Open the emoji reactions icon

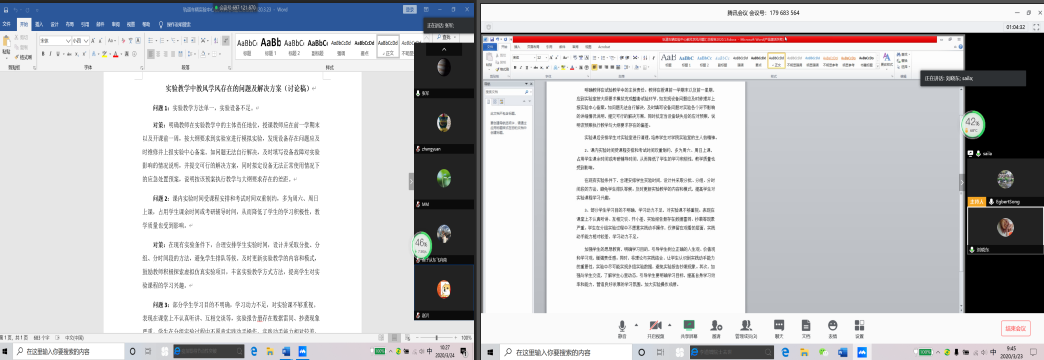click(x=832, y=328)
